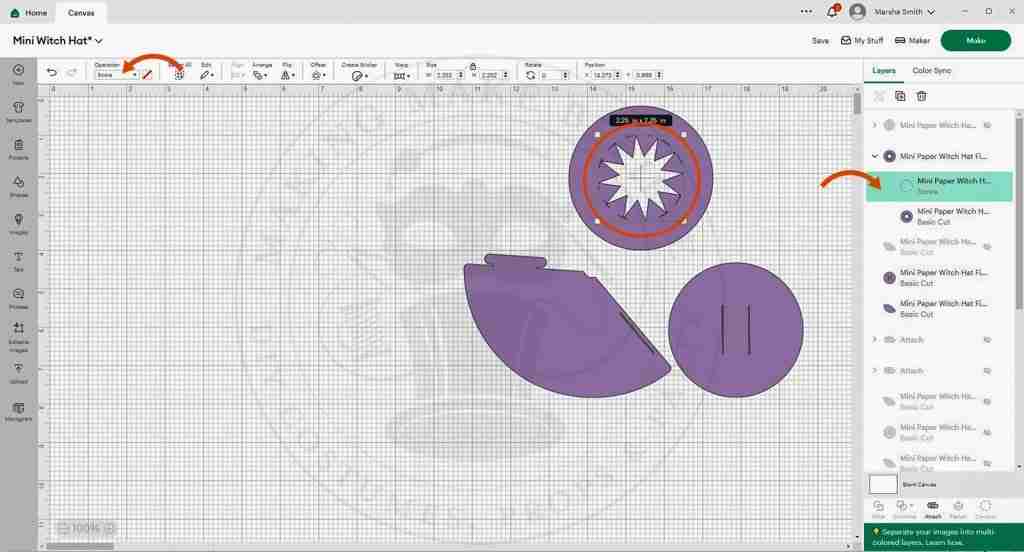Click the pen color swatch next to Operation

pos(148,74)
